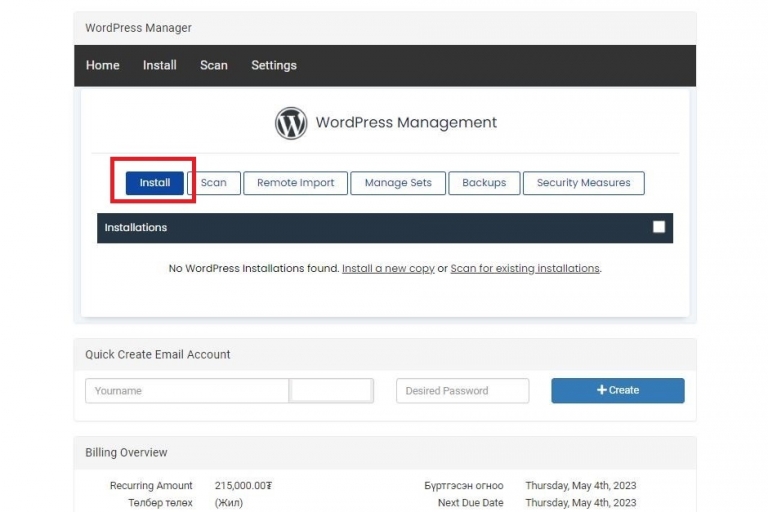Toggle the Installations select-all checkbox

coord(659,227)
